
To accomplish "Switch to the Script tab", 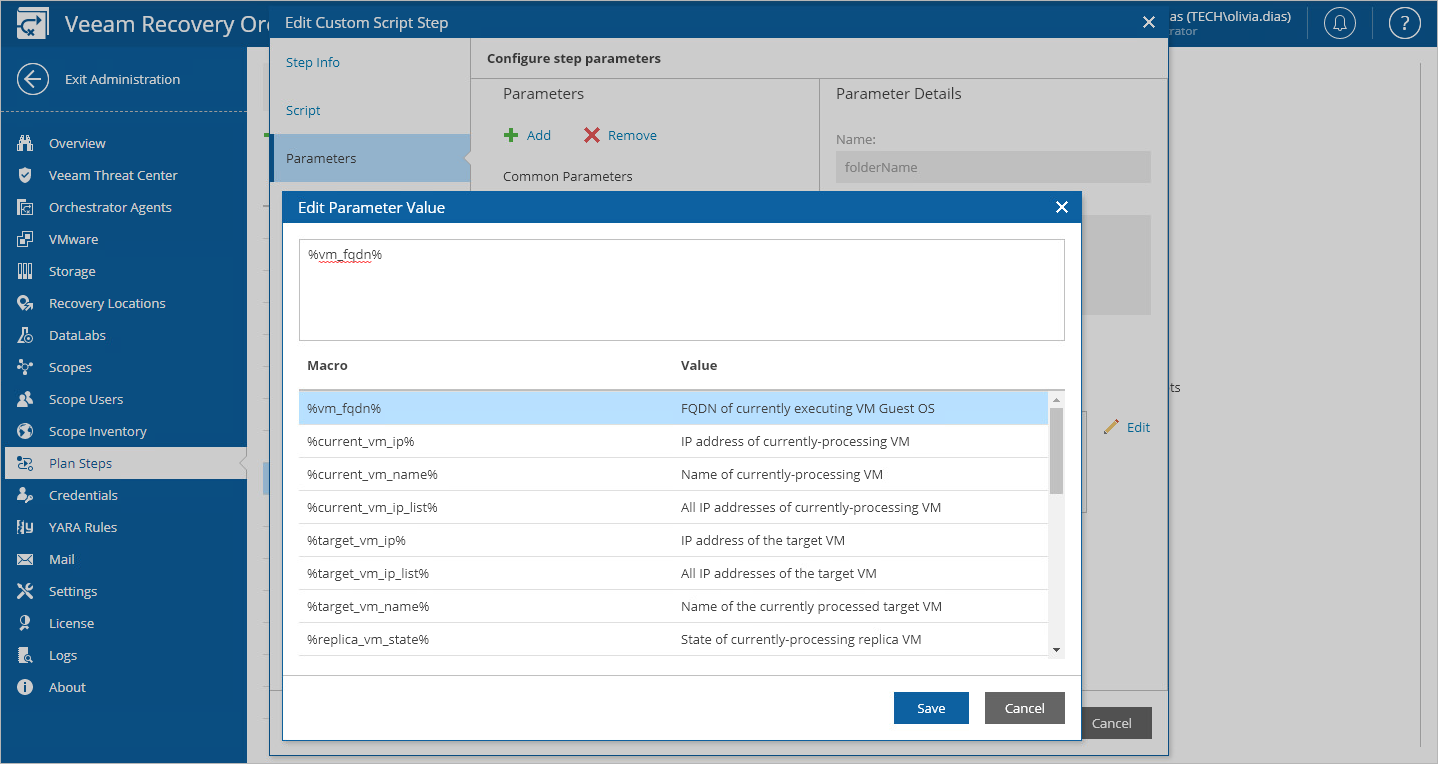I will 302,110.
